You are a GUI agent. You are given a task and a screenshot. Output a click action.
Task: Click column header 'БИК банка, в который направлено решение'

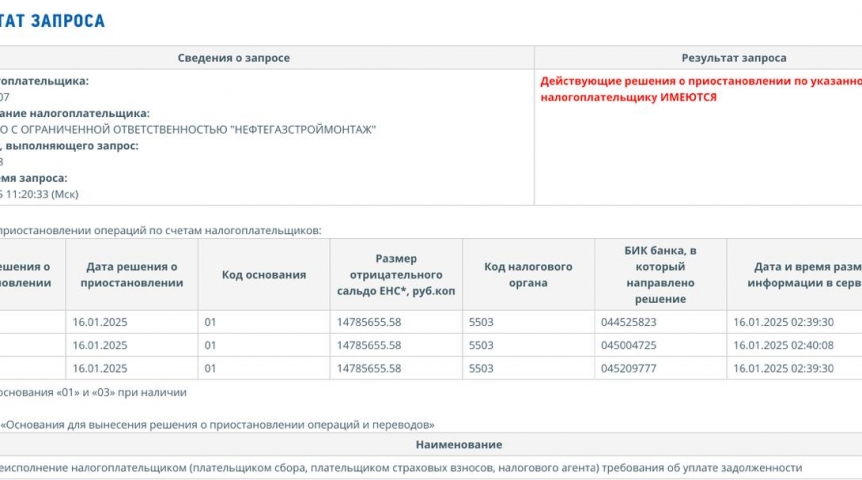tap(660, 275)
